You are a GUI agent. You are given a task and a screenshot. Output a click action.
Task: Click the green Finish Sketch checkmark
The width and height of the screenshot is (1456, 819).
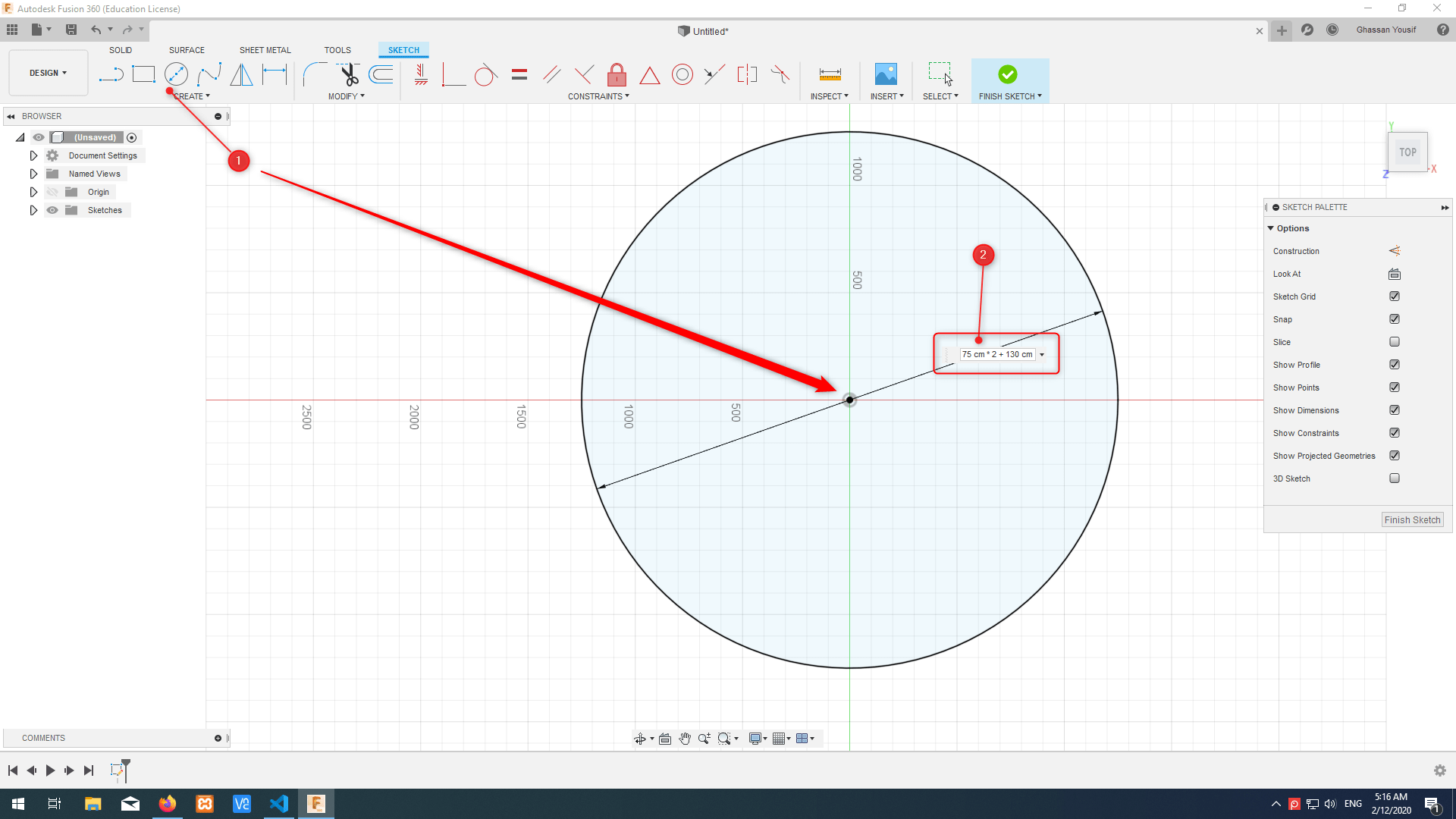coord(1008,74)
